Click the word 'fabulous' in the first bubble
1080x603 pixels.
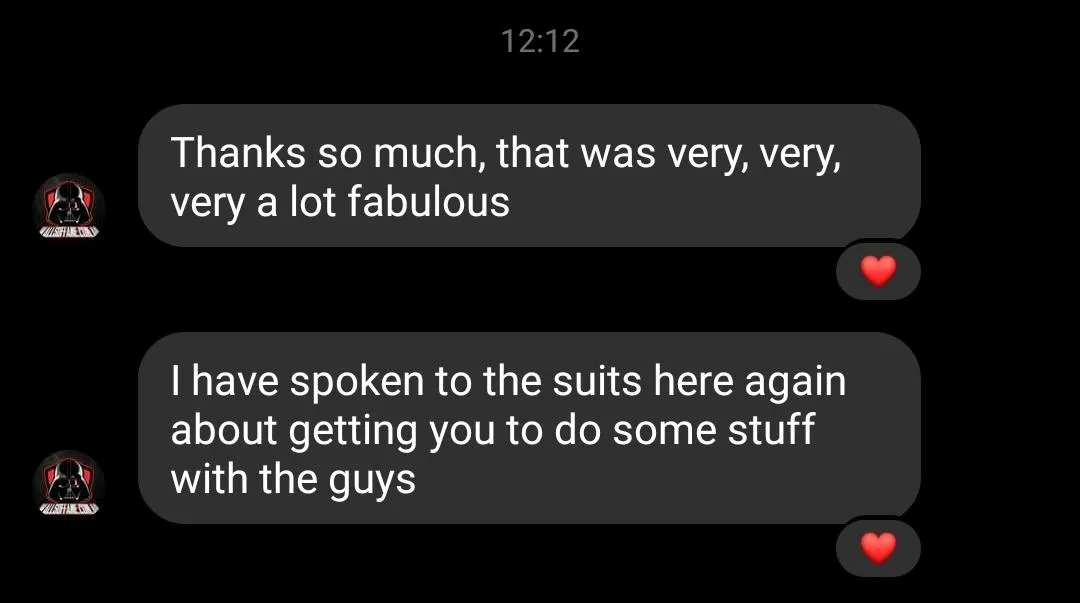pyautogui.click(x=428, y=203)
